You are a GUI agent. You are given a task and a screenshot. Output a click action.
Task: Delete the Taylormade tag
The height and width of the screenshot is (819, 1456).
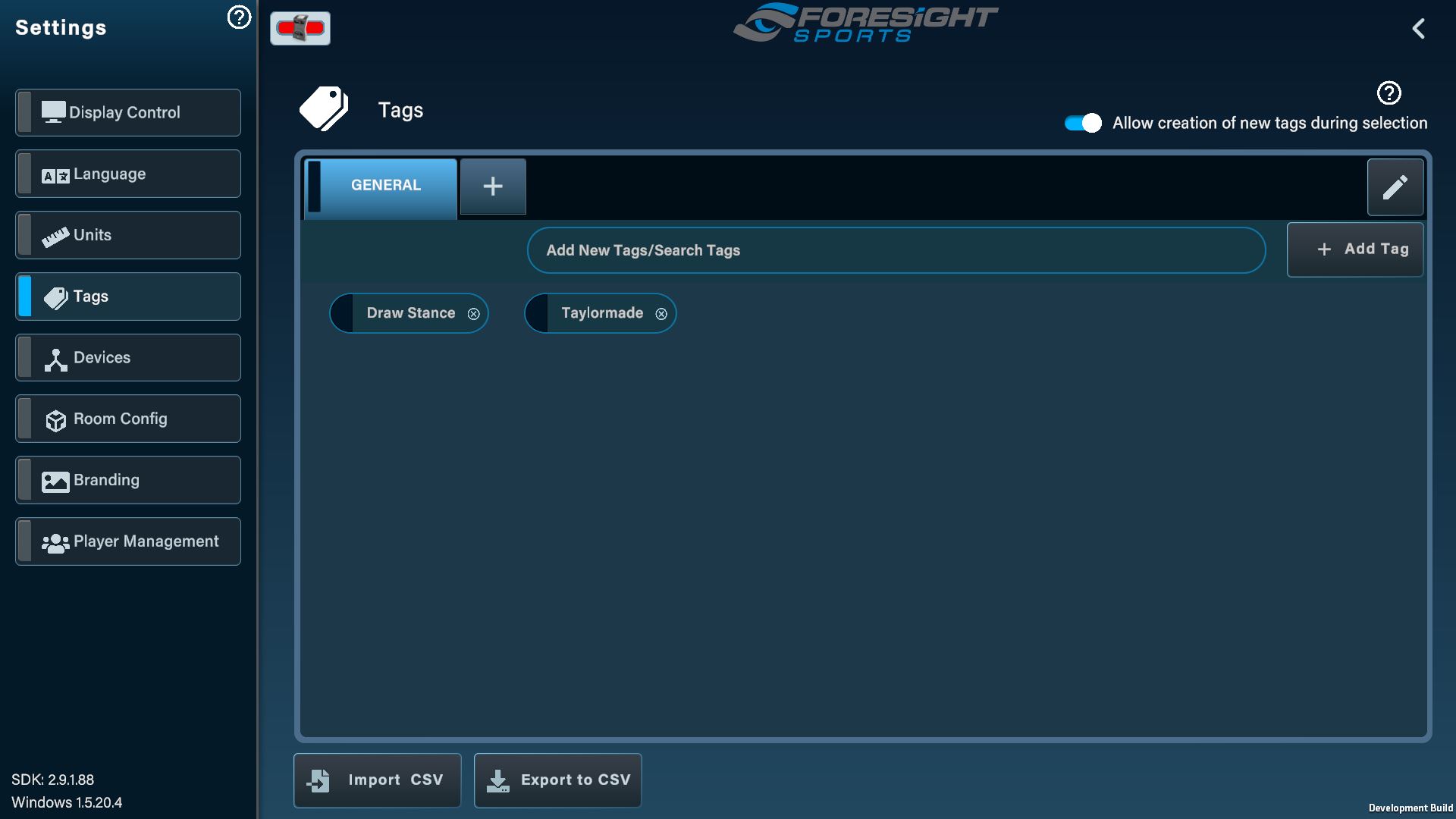pos(661,314)
